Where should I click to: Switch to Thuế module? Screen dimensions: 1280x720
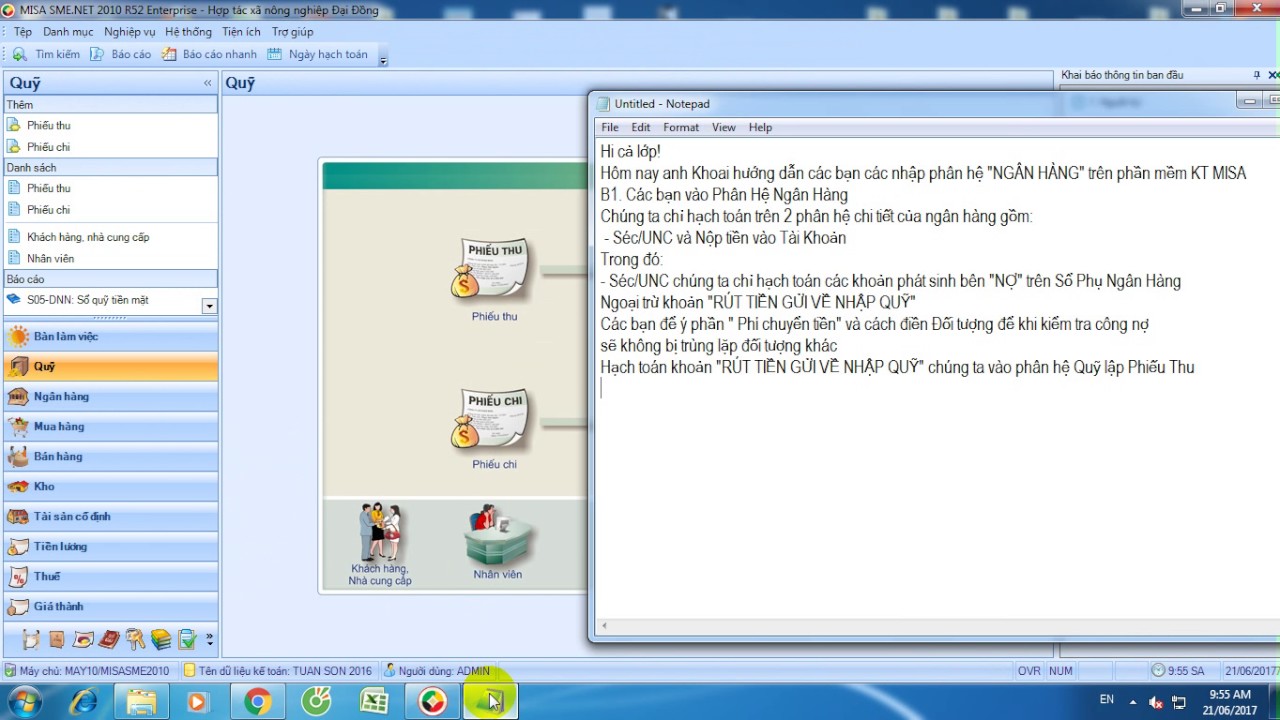tap(110, 577)
